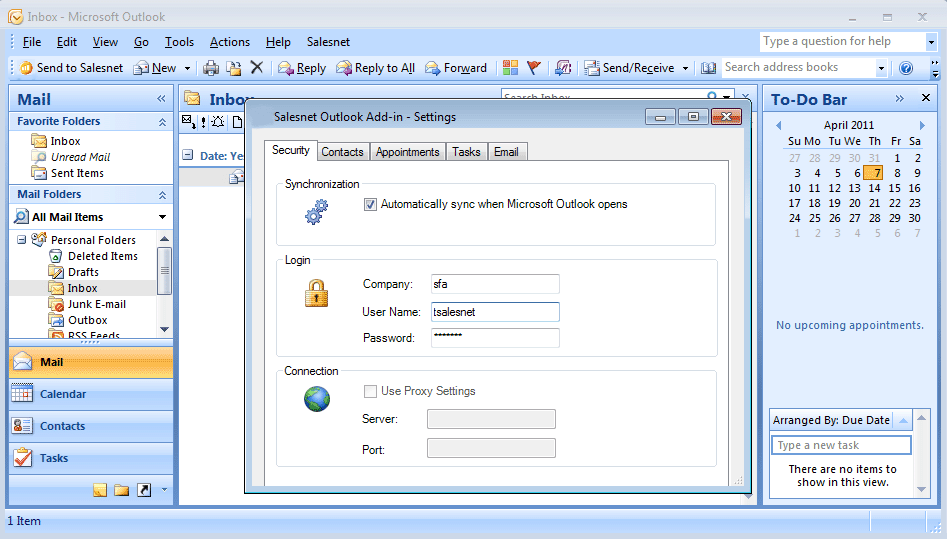Click the Type a new task field
Viewport: 947px width, 539px height.
point(841,445)
